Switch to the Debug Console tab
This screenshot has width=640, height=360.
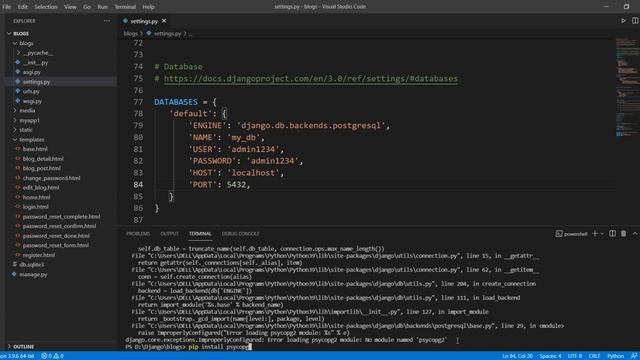pos(240,234)
